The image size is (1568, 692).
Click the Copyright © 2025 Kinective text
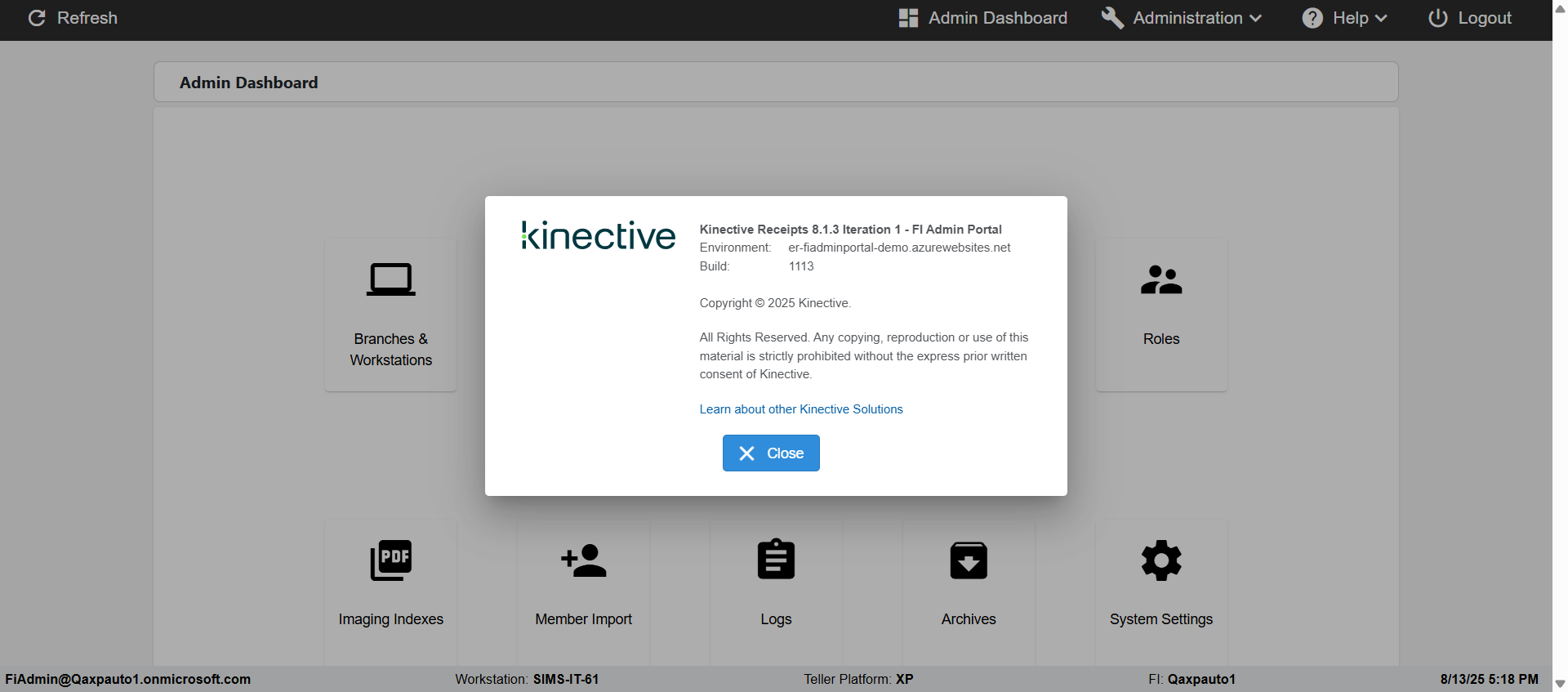pyautogui.click(x=775, y=303)
